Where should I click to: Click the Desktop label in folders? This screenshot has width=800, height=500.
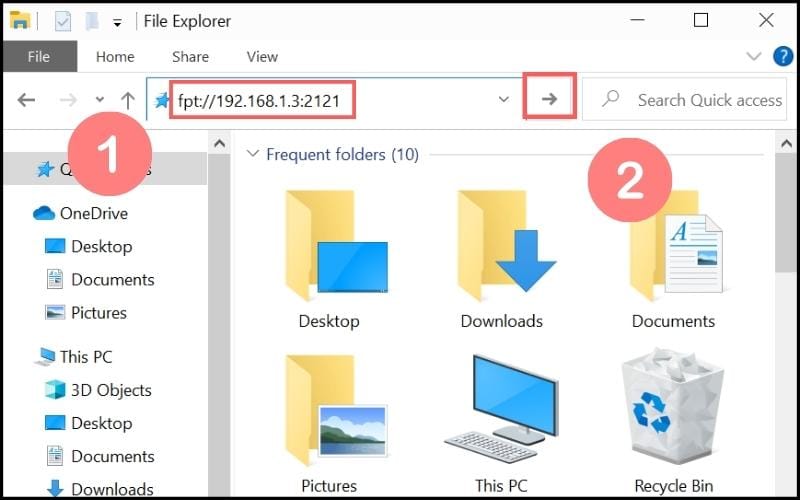tap(329, 321)
